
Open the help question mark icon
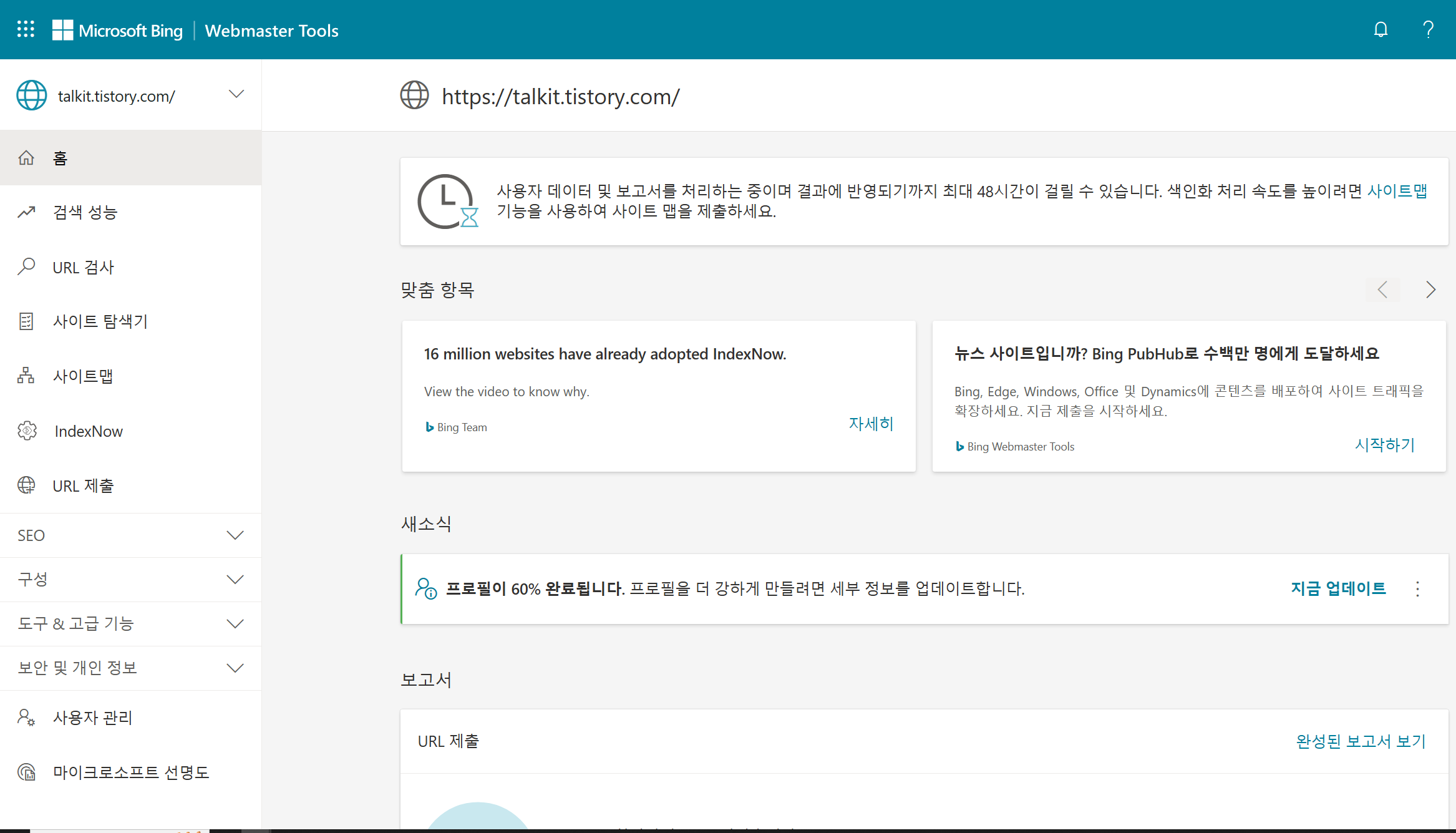[1428, 29]
